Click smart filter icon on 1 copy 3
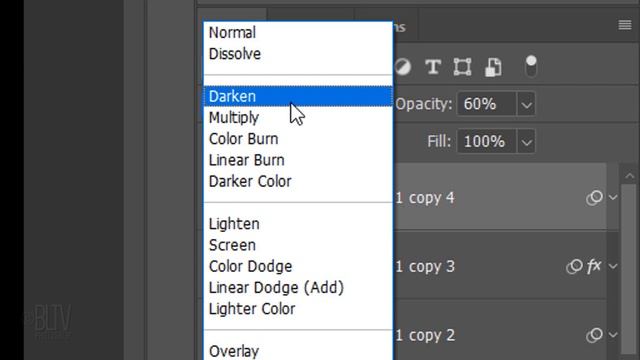 point(574,266)
